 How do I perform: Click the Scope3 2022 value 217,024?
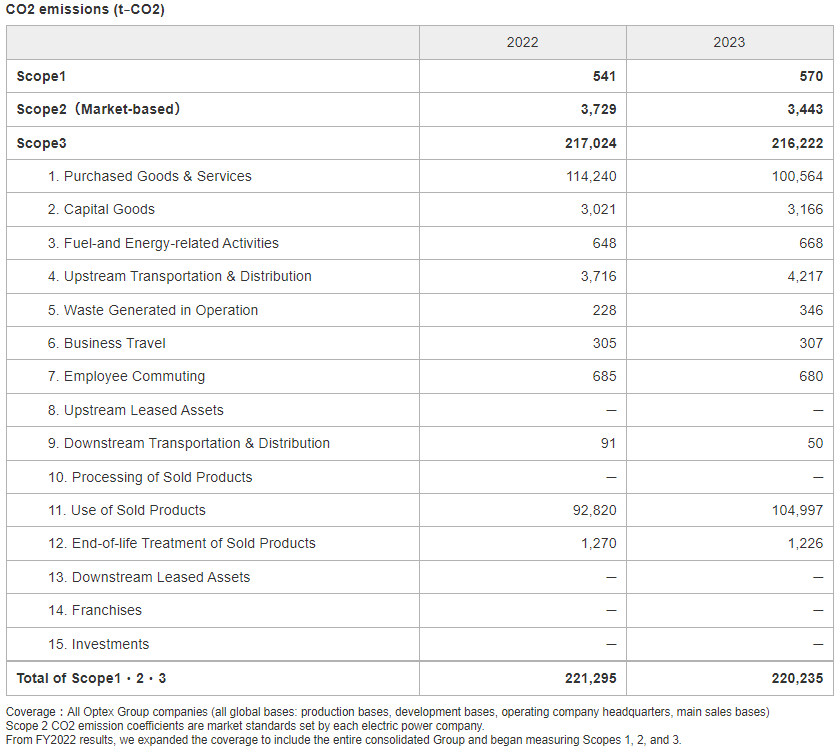(x=590, y=143)
